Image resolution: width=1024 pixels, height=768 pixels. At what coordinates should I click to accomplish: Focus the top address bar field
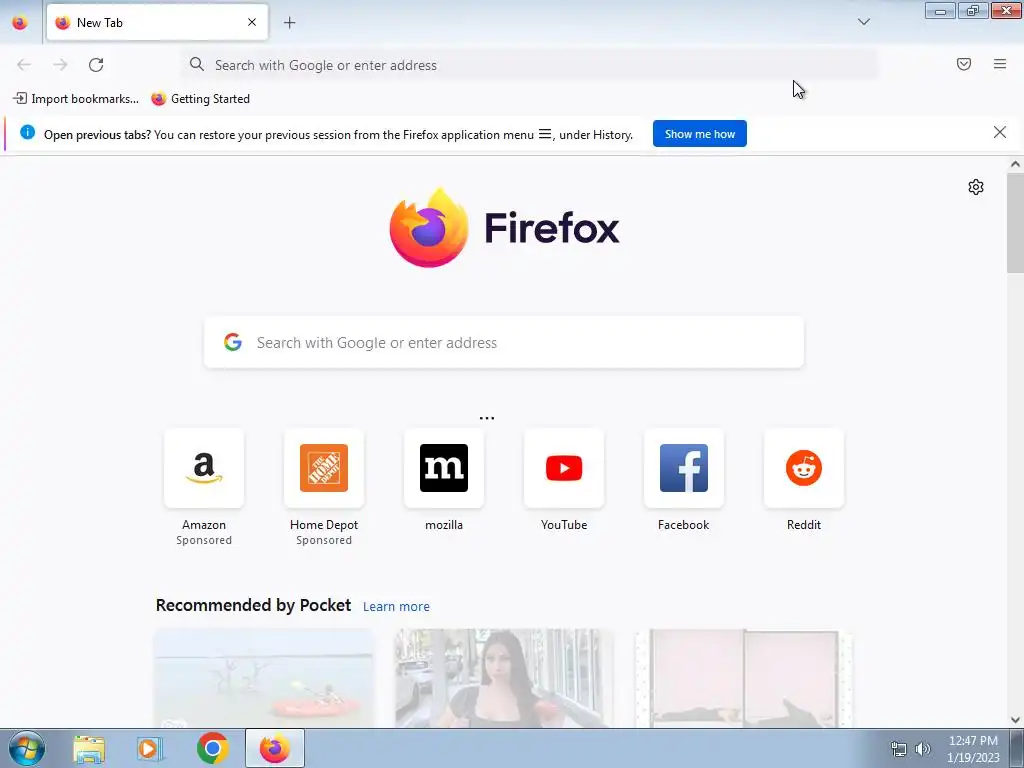click(x=529, y=65)
